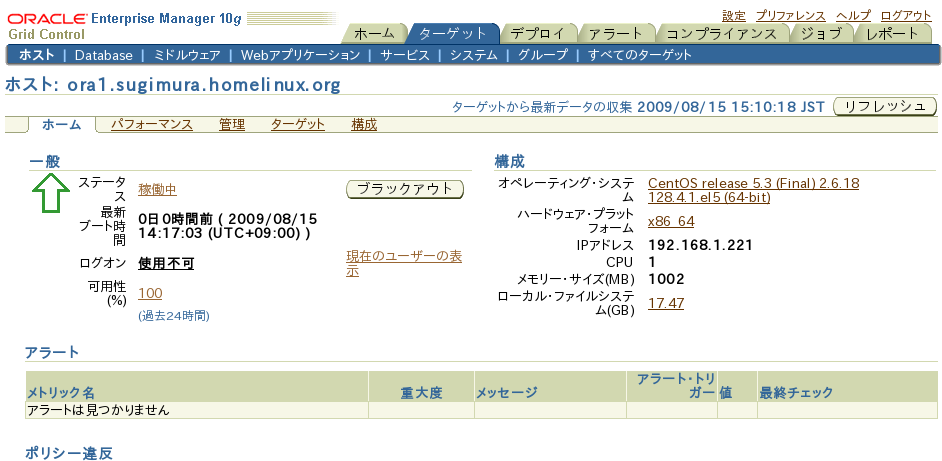
Task: Click the (過去24時間) text
Action: coord(174,316)
